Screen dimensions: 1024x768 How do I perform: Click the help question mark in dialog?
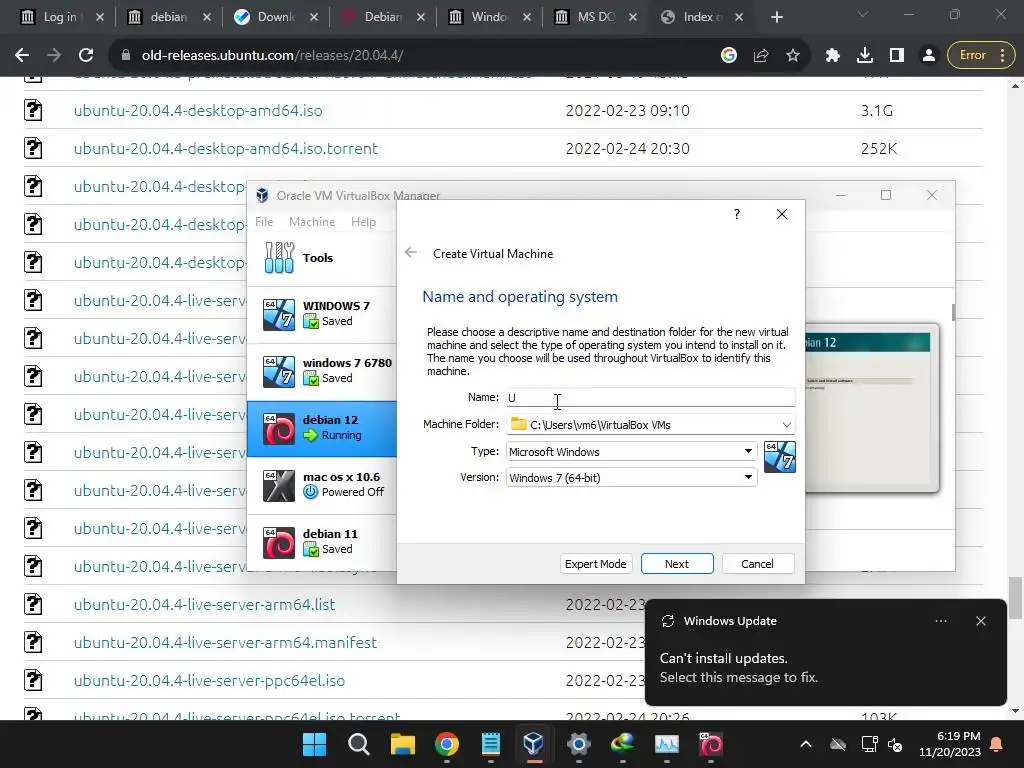point(737,214)
